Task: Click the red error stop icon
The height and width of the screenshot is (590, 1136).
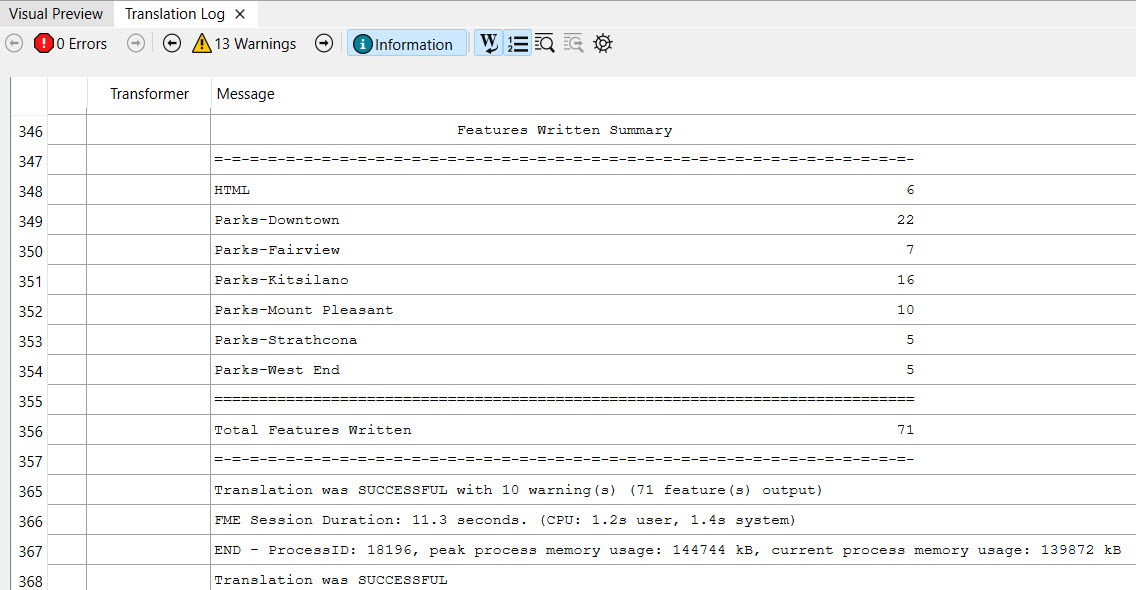Action: pos(44,44)
